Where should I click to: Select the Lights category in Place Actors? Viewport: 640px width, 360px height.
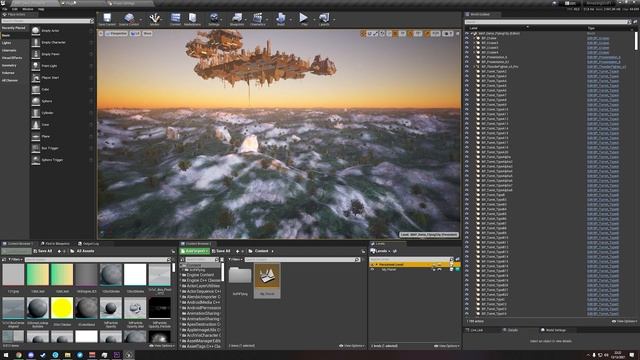pos(7,43)
